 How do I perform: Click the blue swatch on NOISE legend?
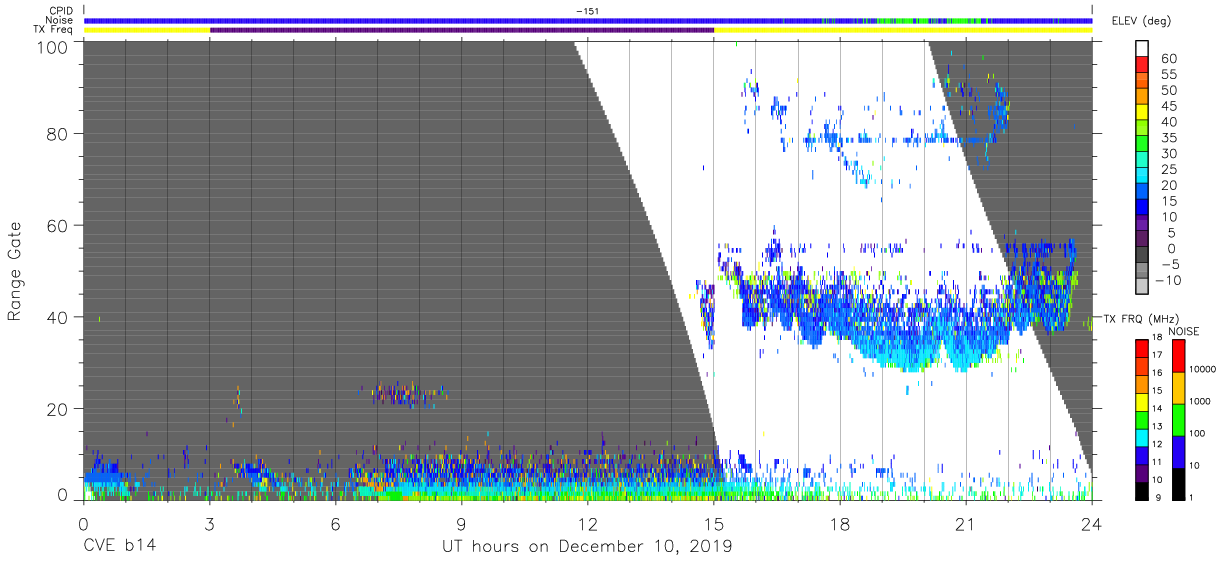(1177, 451)
